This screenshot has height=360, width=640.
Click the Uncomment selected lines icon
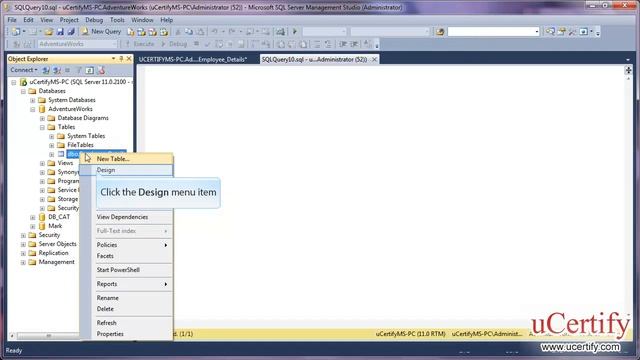[328, 44]
